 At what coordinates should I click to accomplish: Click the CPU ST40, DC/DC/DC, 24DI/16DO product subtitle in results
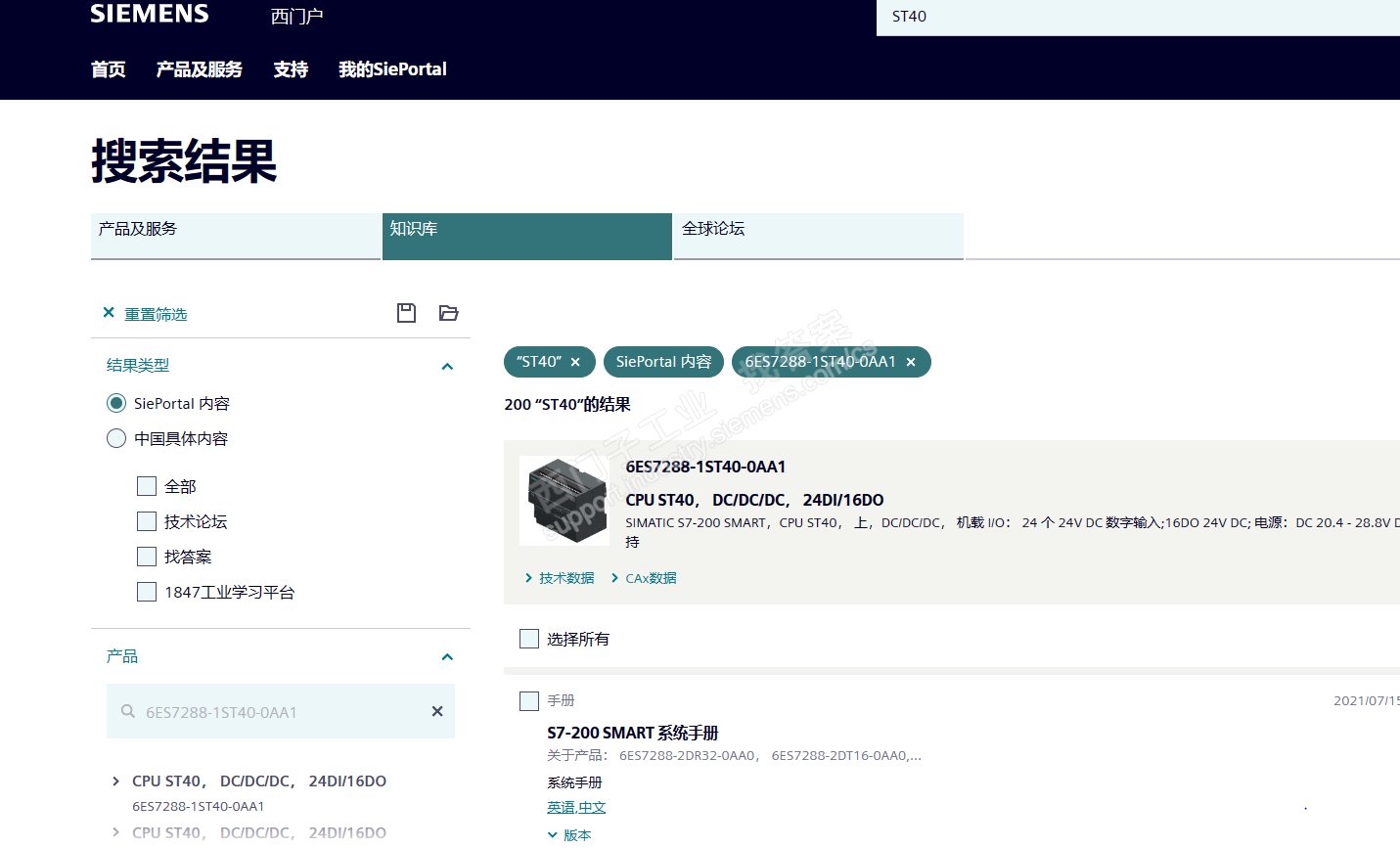point(754,500)
